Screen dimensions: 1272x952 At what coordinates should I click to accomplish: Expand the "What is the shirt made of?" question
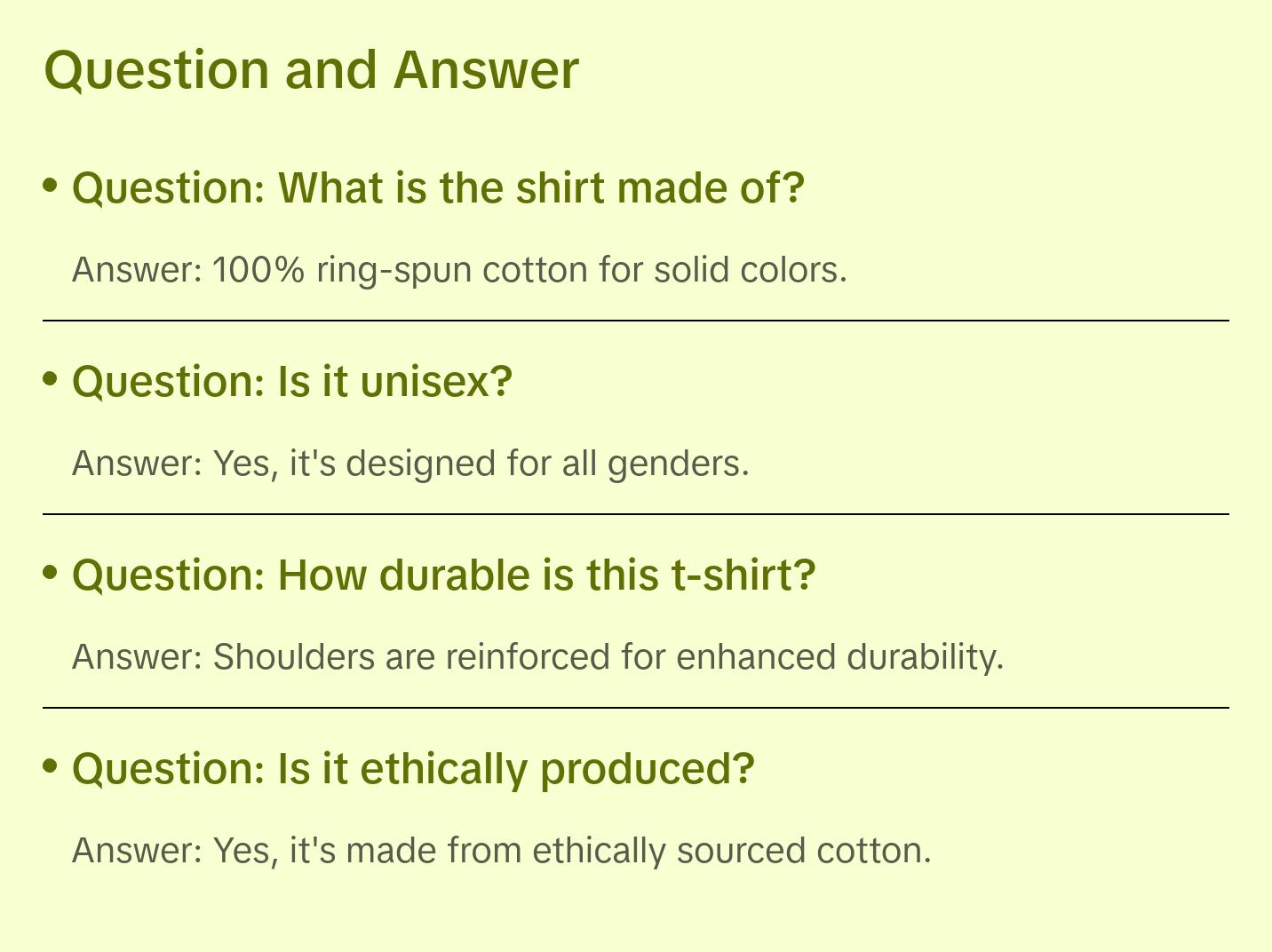[437, 188]
